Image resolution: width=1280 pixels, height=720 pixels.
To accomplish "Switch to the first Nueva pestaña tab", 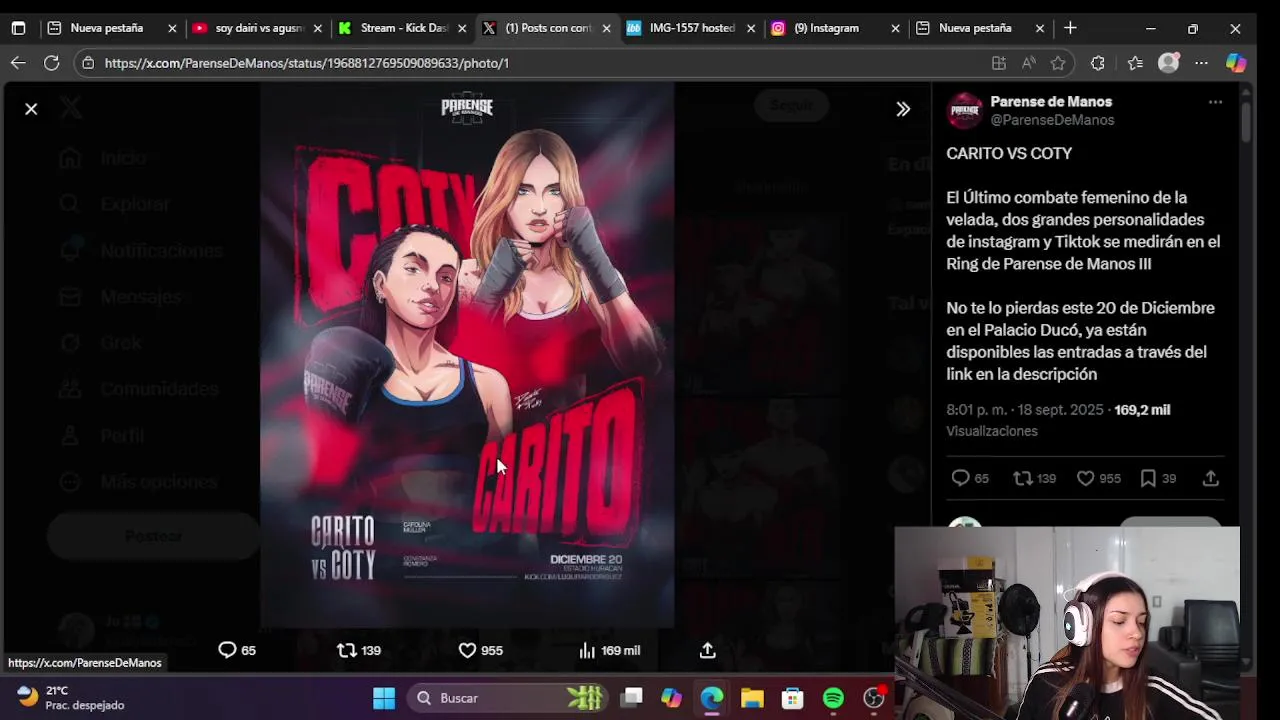I will click(108, 28).
